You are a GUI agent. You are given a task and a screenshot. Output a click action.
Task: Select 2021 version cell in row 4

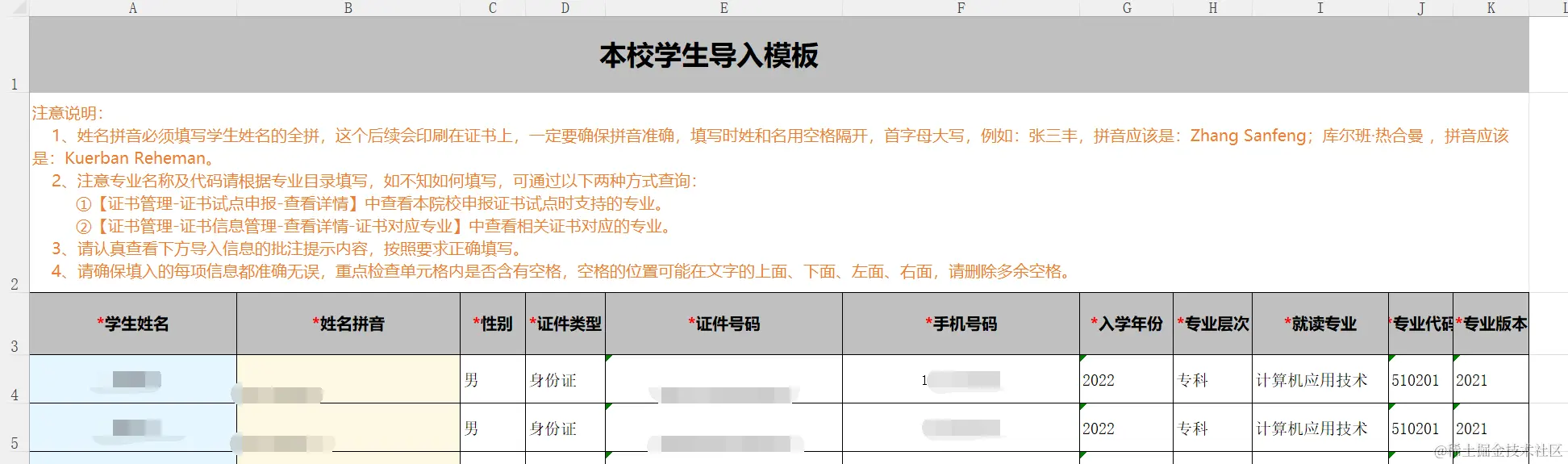(x=1491, y=379)
